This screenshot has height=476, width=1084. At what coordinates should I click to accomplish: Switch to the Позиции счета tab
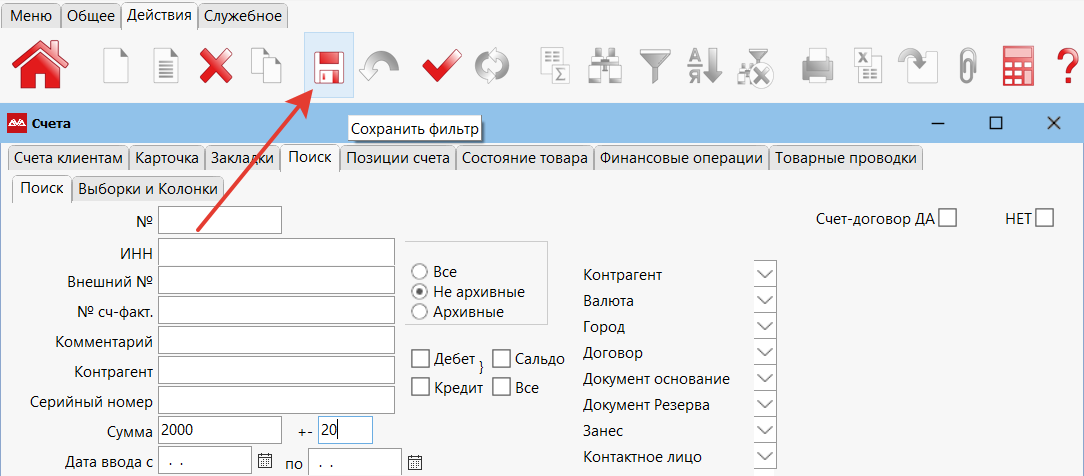(x=399, y=158)
